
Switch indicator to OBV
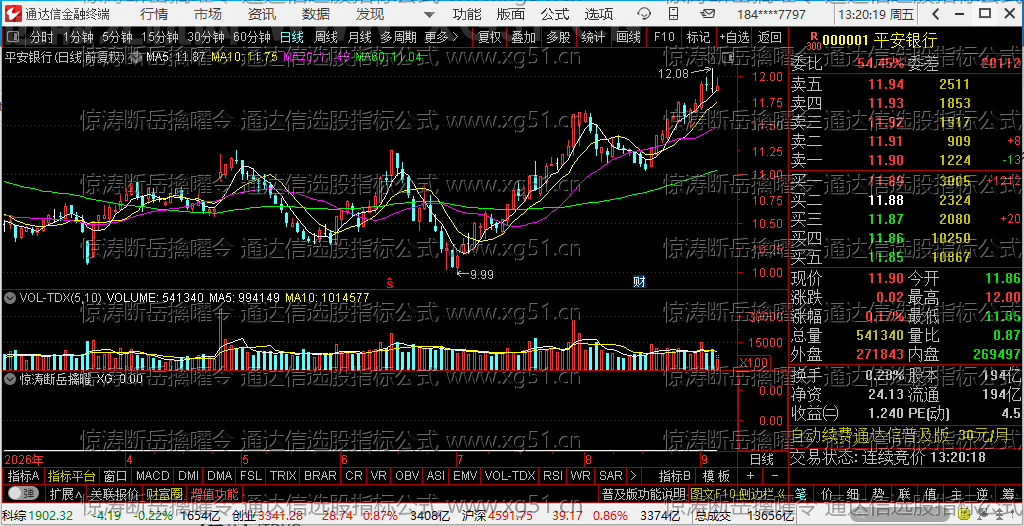pos(407,476)
